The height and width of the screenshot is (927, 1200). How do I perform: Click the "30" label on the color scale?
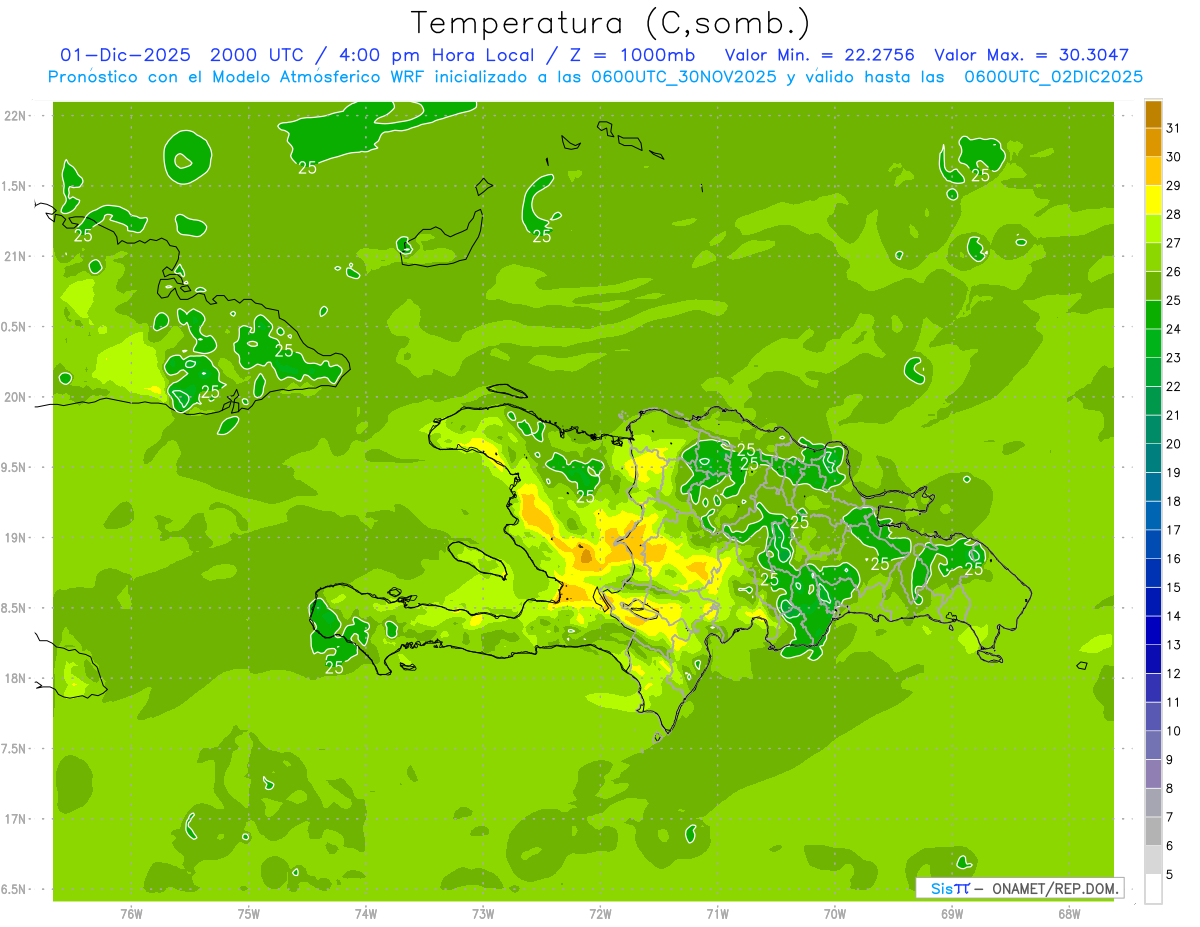coord(1174,157)
